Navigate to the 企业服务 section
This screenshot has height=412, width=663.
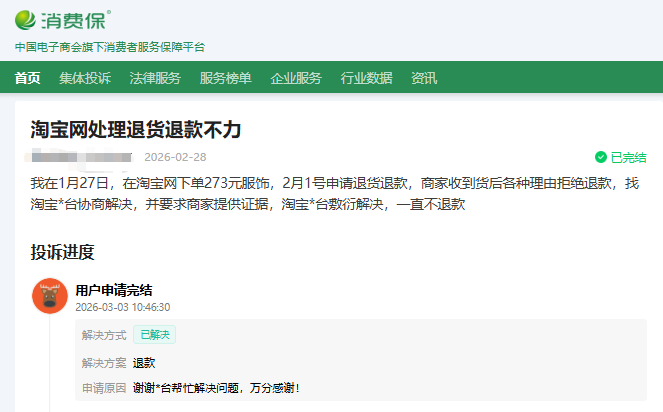click(296, 78)
